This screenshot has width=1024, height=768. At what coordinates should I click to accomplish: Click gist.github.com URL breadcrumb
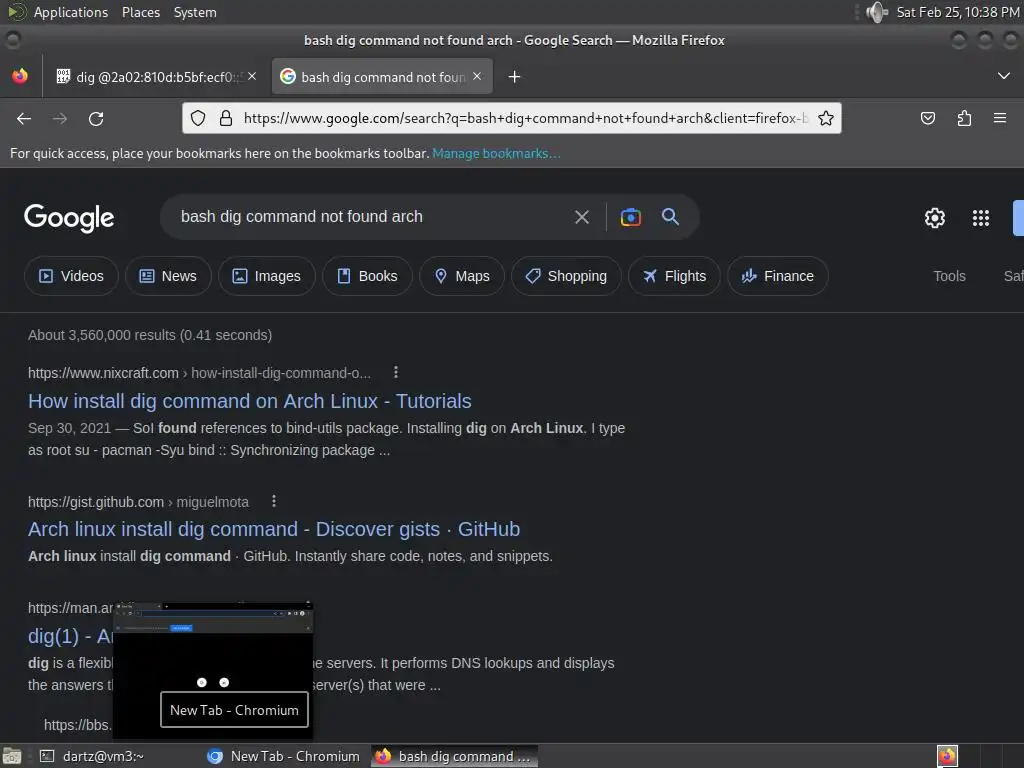click(x=138, y=502)
